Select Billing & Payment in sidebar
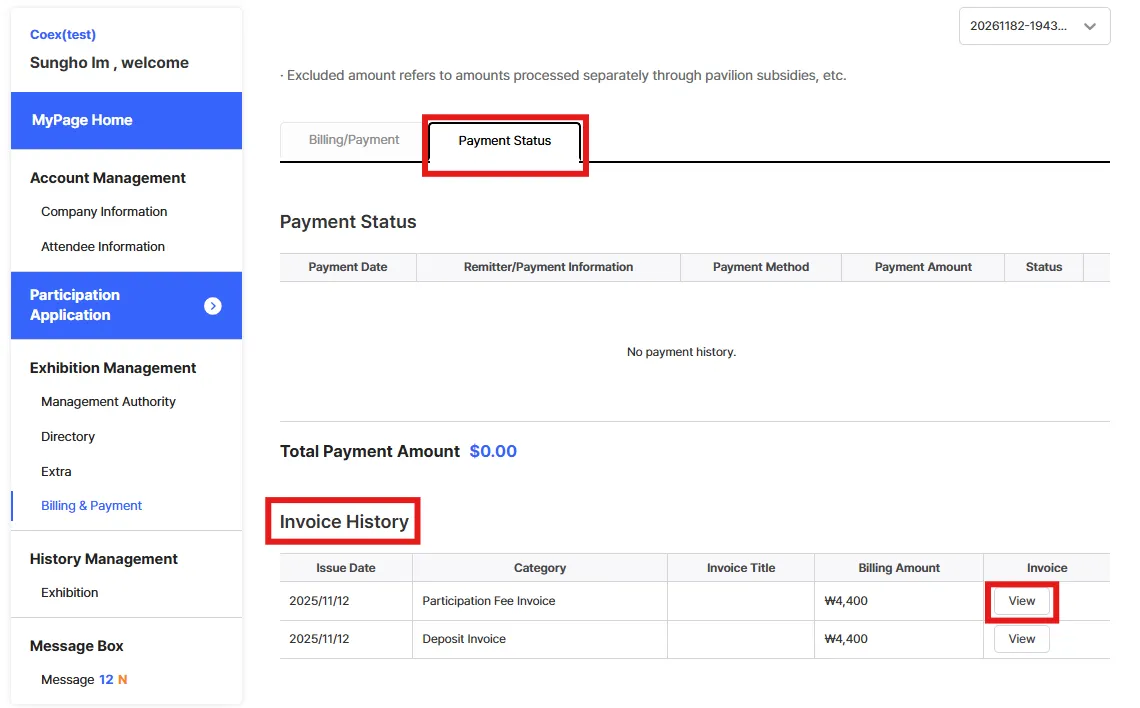1140x708 pixels. (x=91, y=506)
